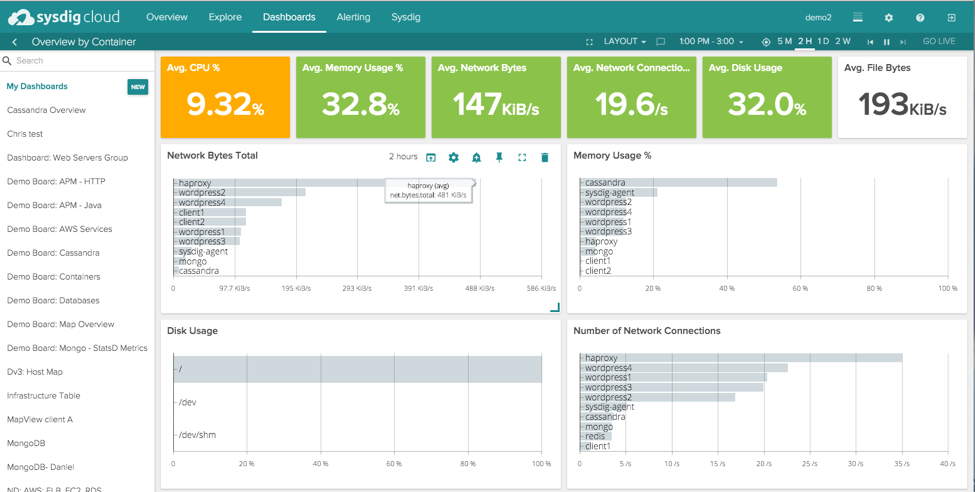The width and height of the screenshot is (975, 492).
Task: Expand Network Bytes Total panel to fullscreen
Action: click(522, 157)
